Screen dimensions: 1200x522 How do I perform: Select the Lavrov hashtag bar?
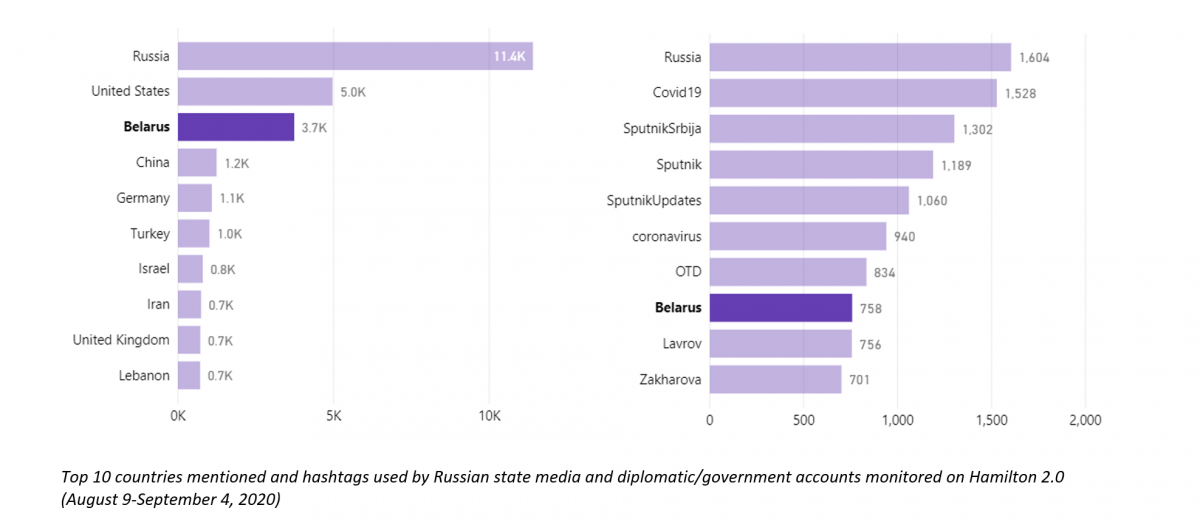pos(780,344)
